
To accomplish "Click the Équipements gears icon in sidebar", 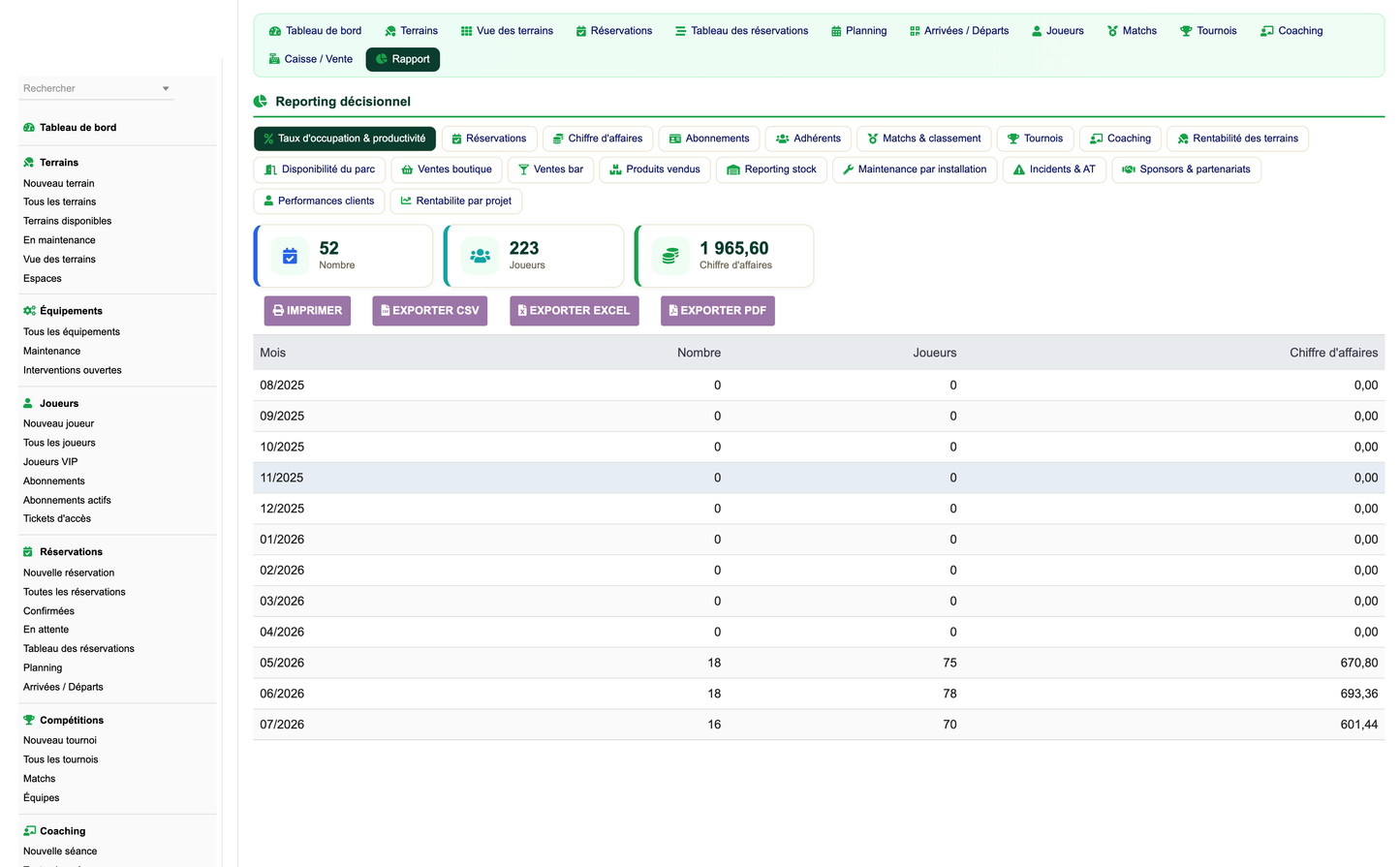I will click(29, 311).
